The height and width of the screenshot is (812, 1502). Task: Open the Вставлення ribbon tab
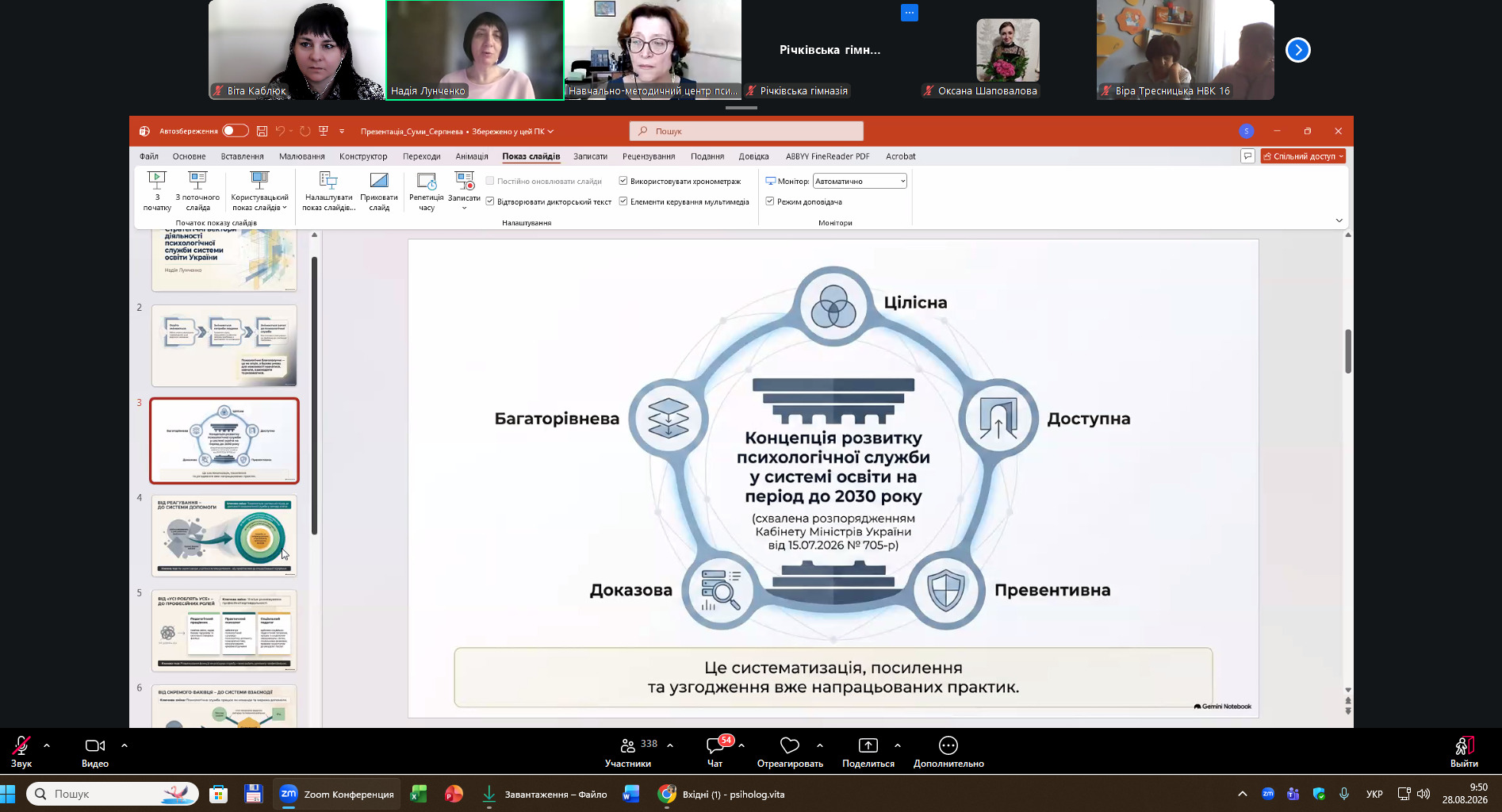[x=242, y=156]
